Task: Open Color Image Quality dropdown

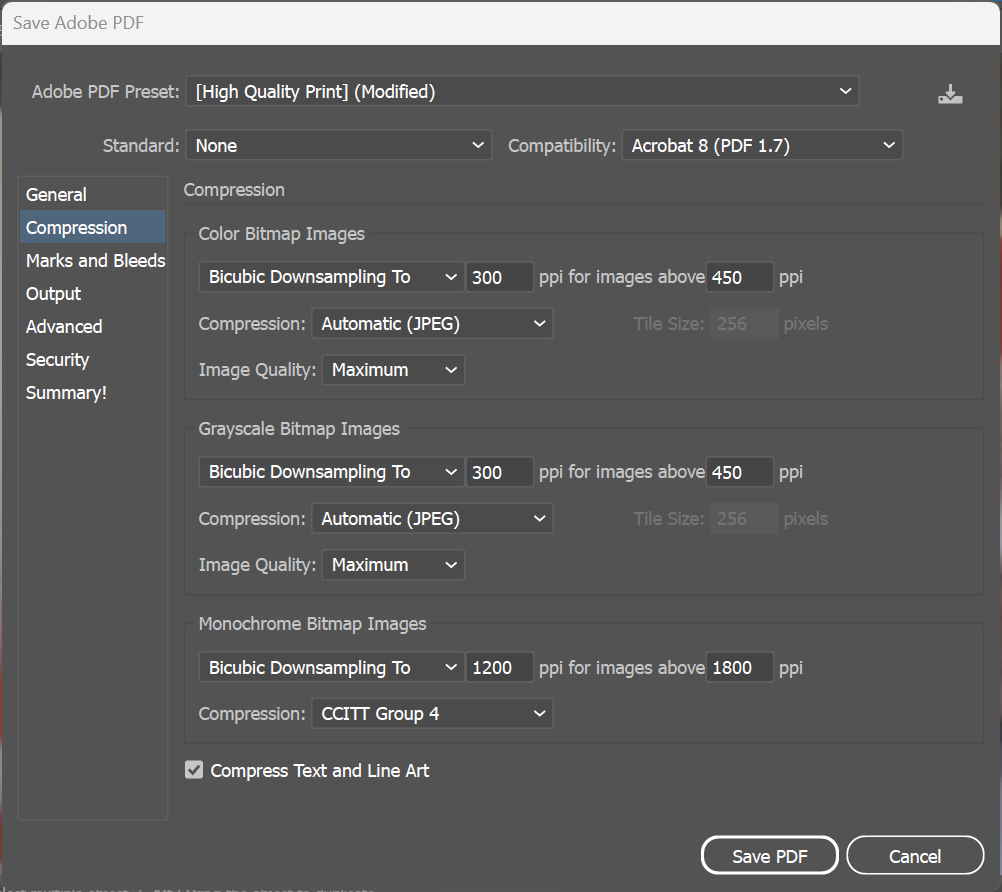Action: [x=393, y=370]
